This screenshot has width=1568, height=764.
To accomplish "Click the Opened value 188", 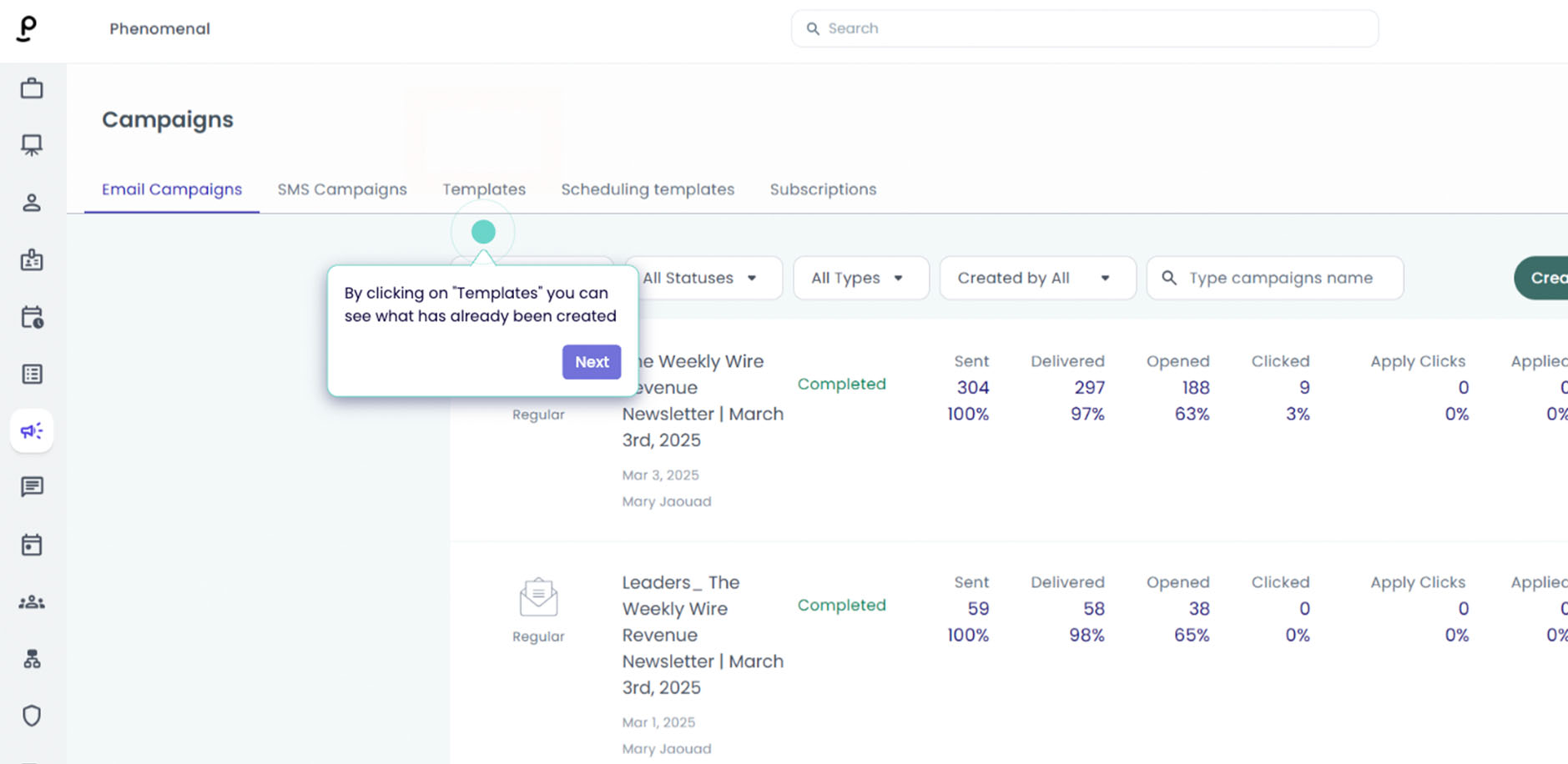I will [1195, 388].
